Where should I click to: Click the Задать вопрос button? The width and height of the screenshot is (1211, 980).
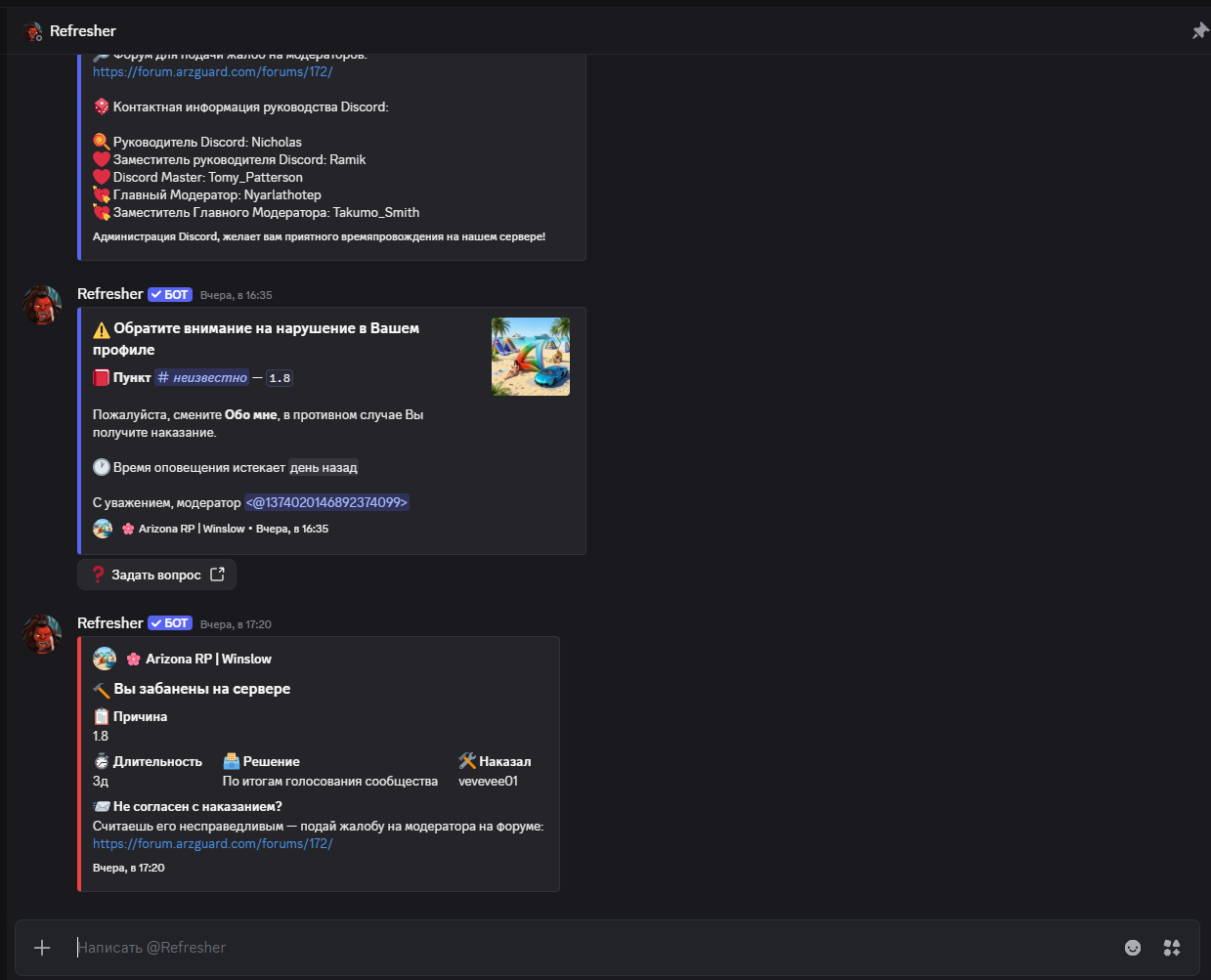(x=156, y=575)
